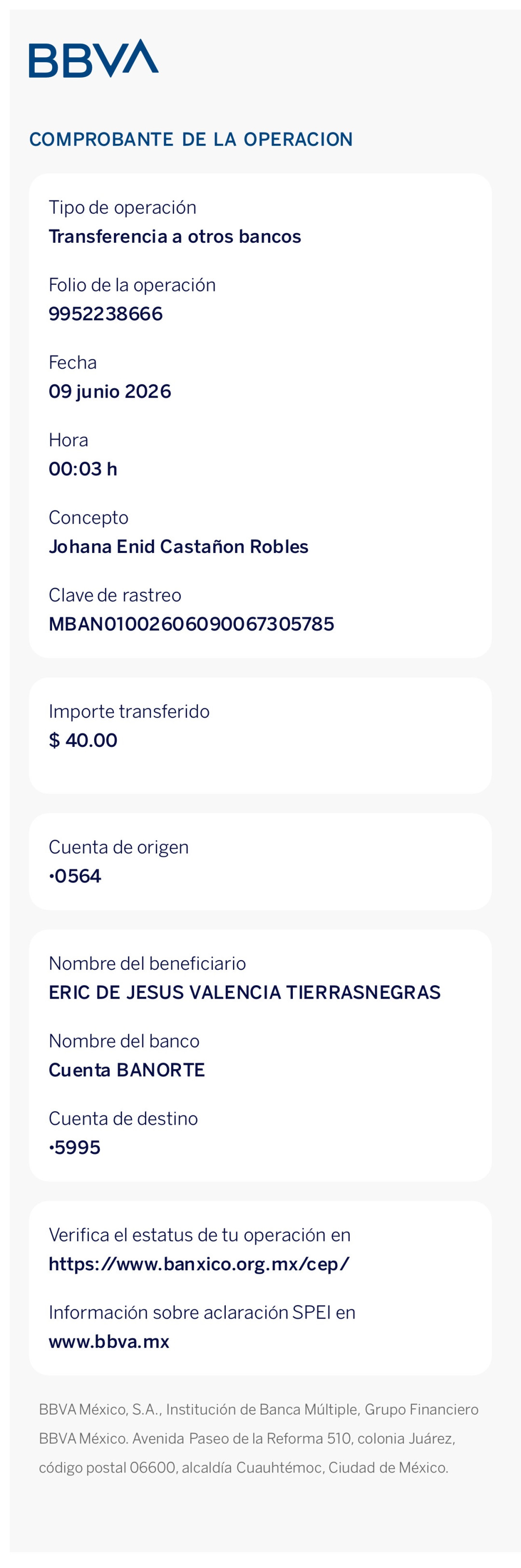Select the cuenta de destino •5995
The width and height of the screenshot is (521, 1568).
click(75, 1147)
